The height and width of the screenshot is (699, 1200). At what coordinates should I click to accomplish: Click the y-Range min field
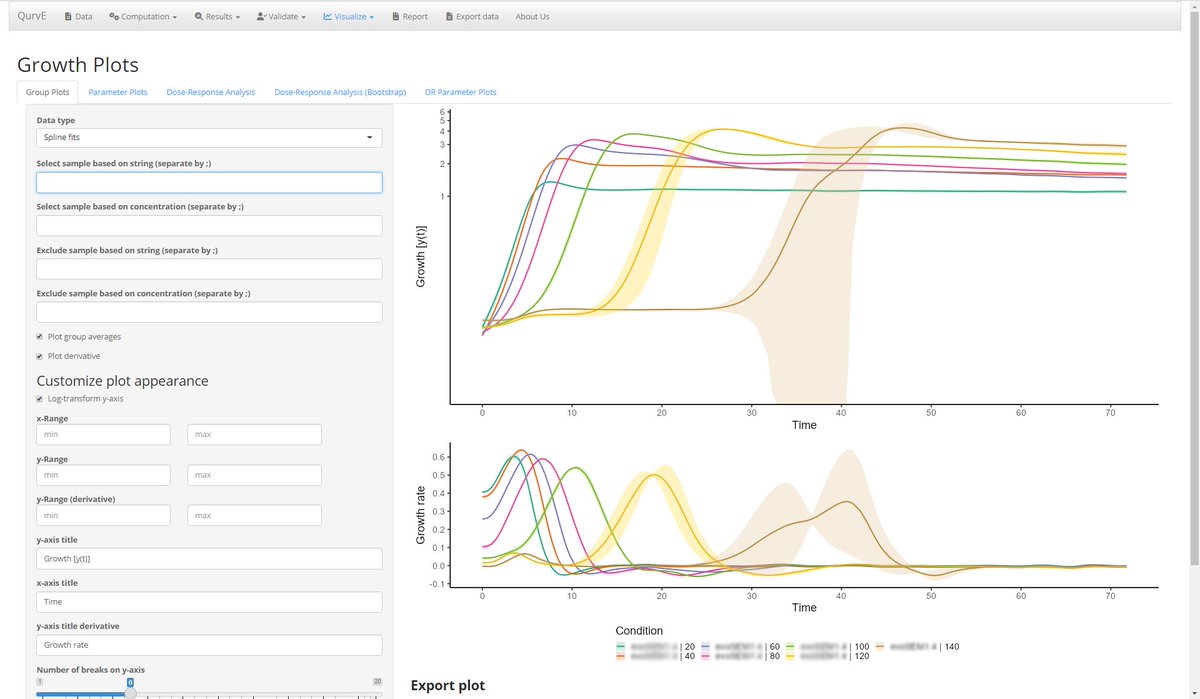103,475
